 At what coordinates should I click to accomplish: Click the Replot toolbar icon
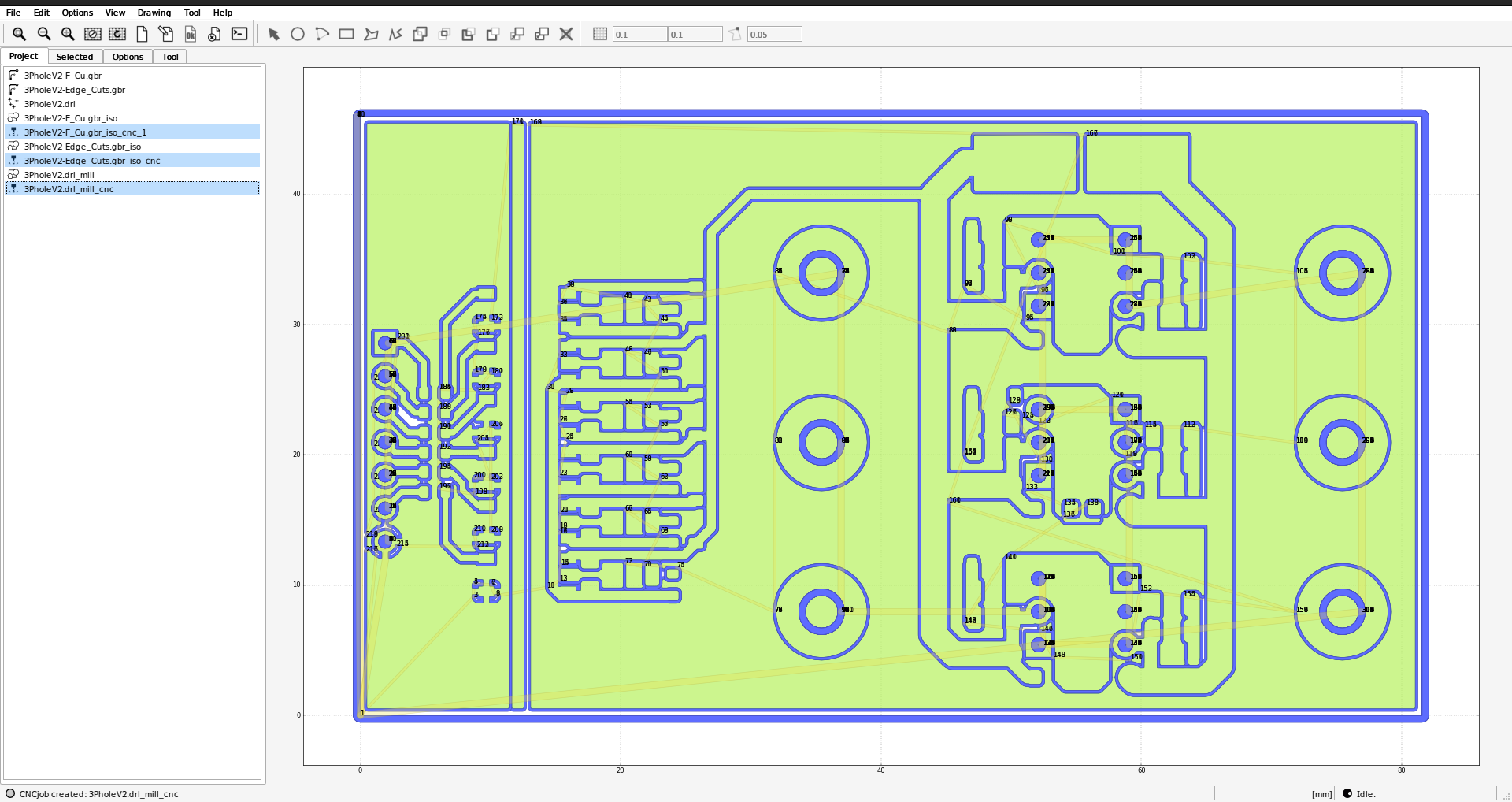117,34
